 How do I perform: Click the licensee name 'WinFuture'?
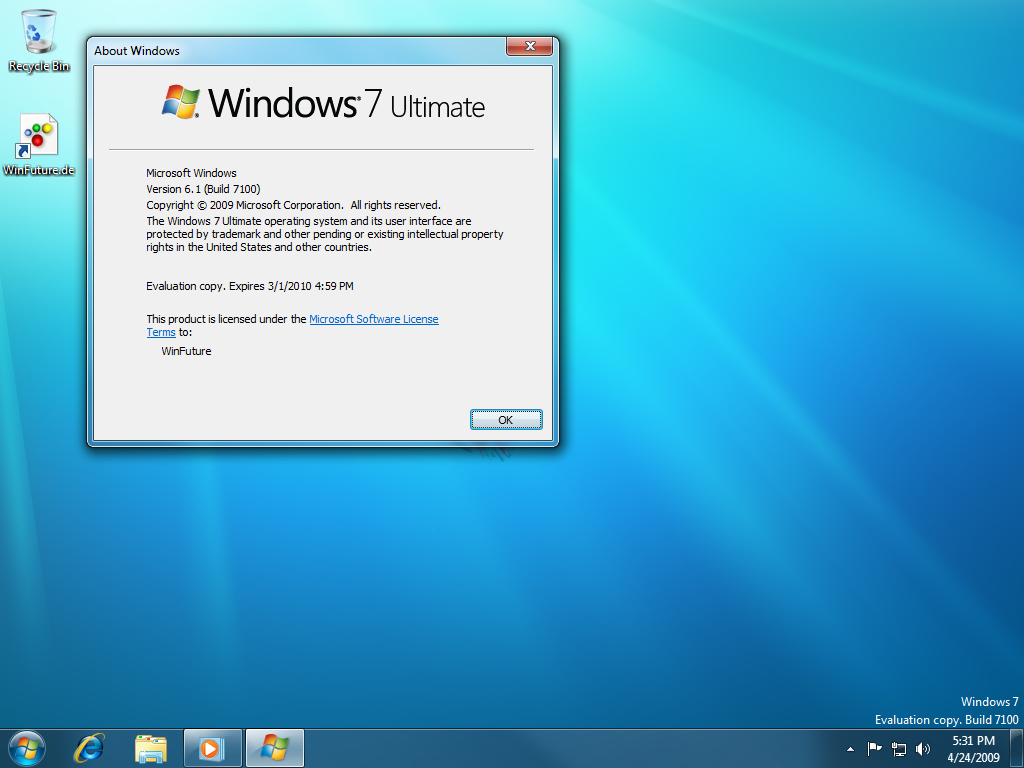tap(187, 351)
